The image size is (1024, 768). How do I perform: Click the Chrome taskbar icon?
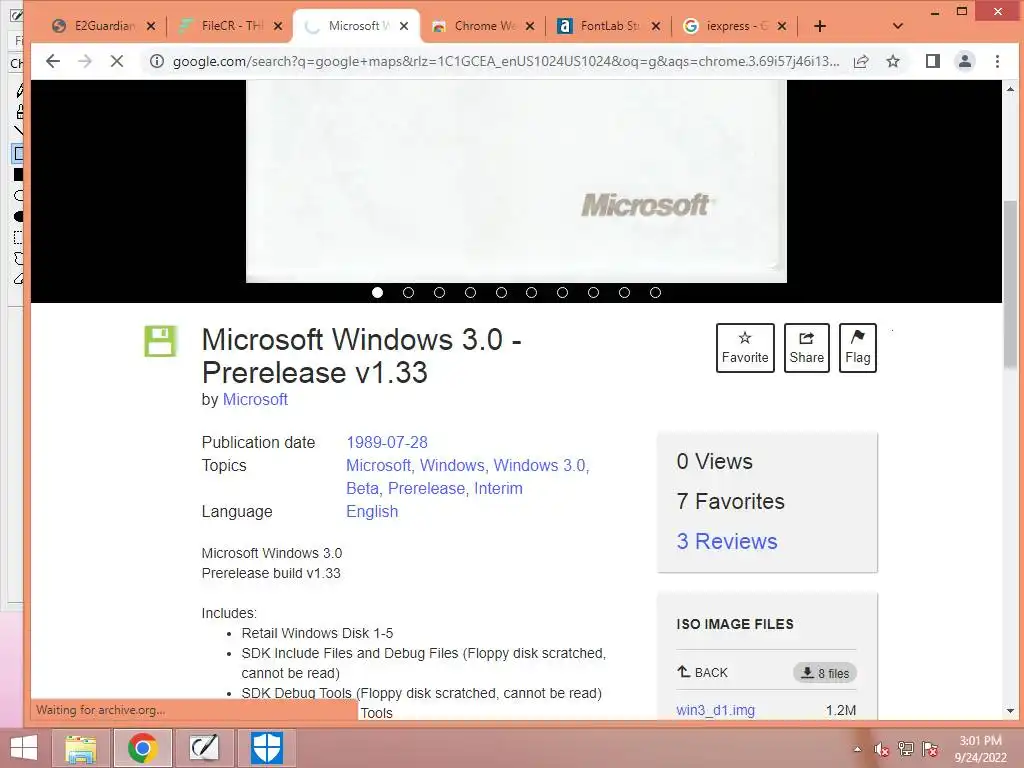click(x=143, y=748)
